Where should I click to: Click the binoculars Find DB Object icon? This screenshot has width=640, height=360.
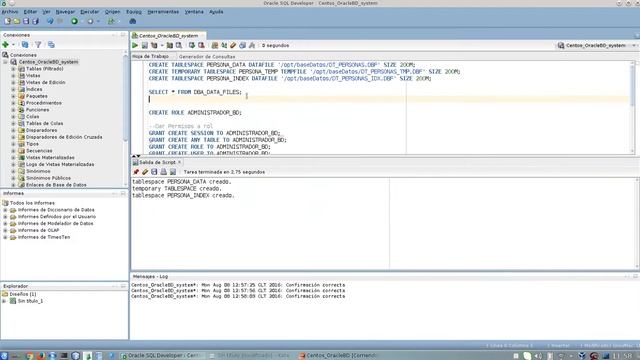tap(133, 21)
